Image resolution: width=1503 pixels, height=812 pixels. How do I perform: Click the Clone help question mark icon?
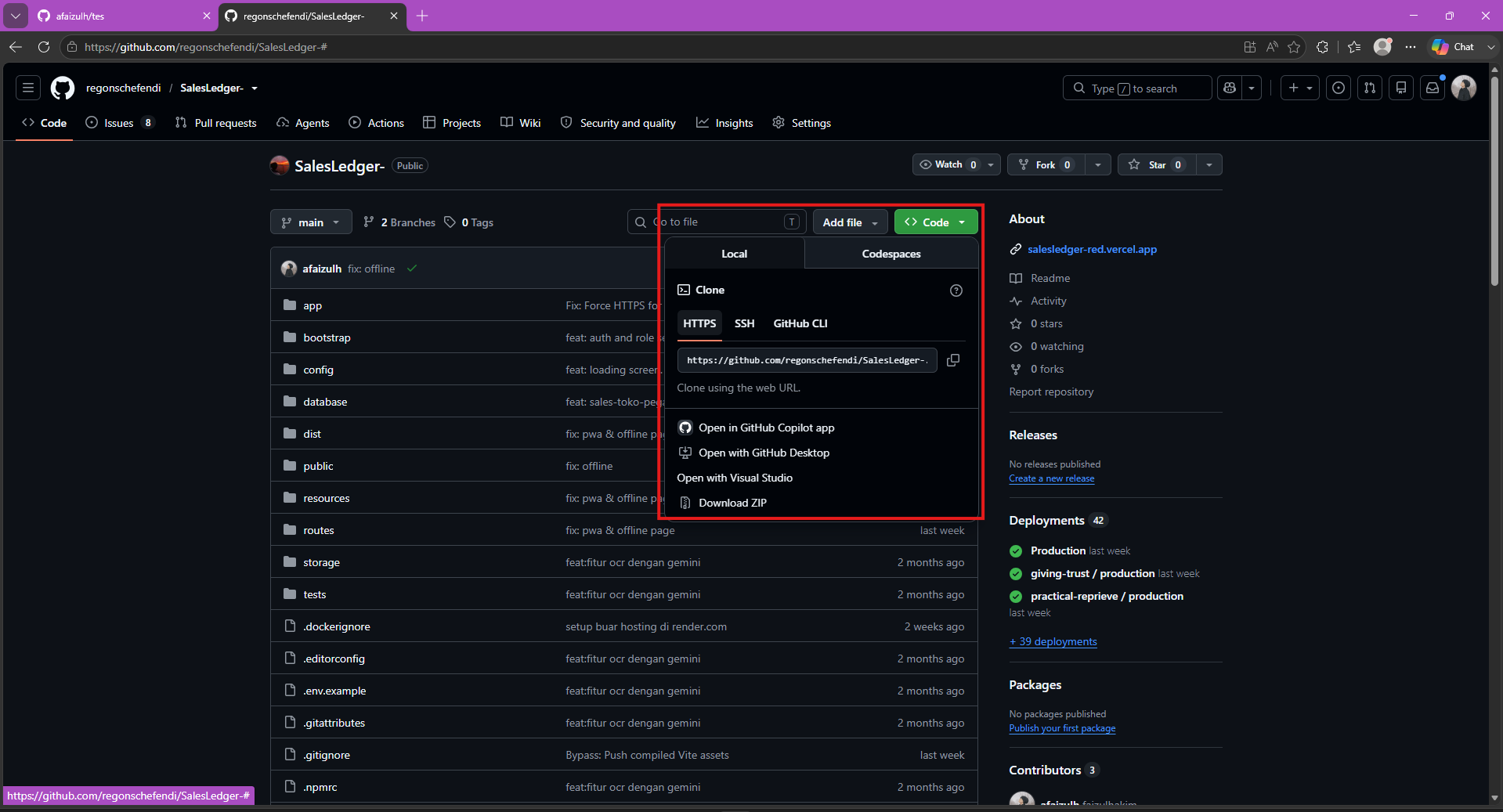(956, 291)
